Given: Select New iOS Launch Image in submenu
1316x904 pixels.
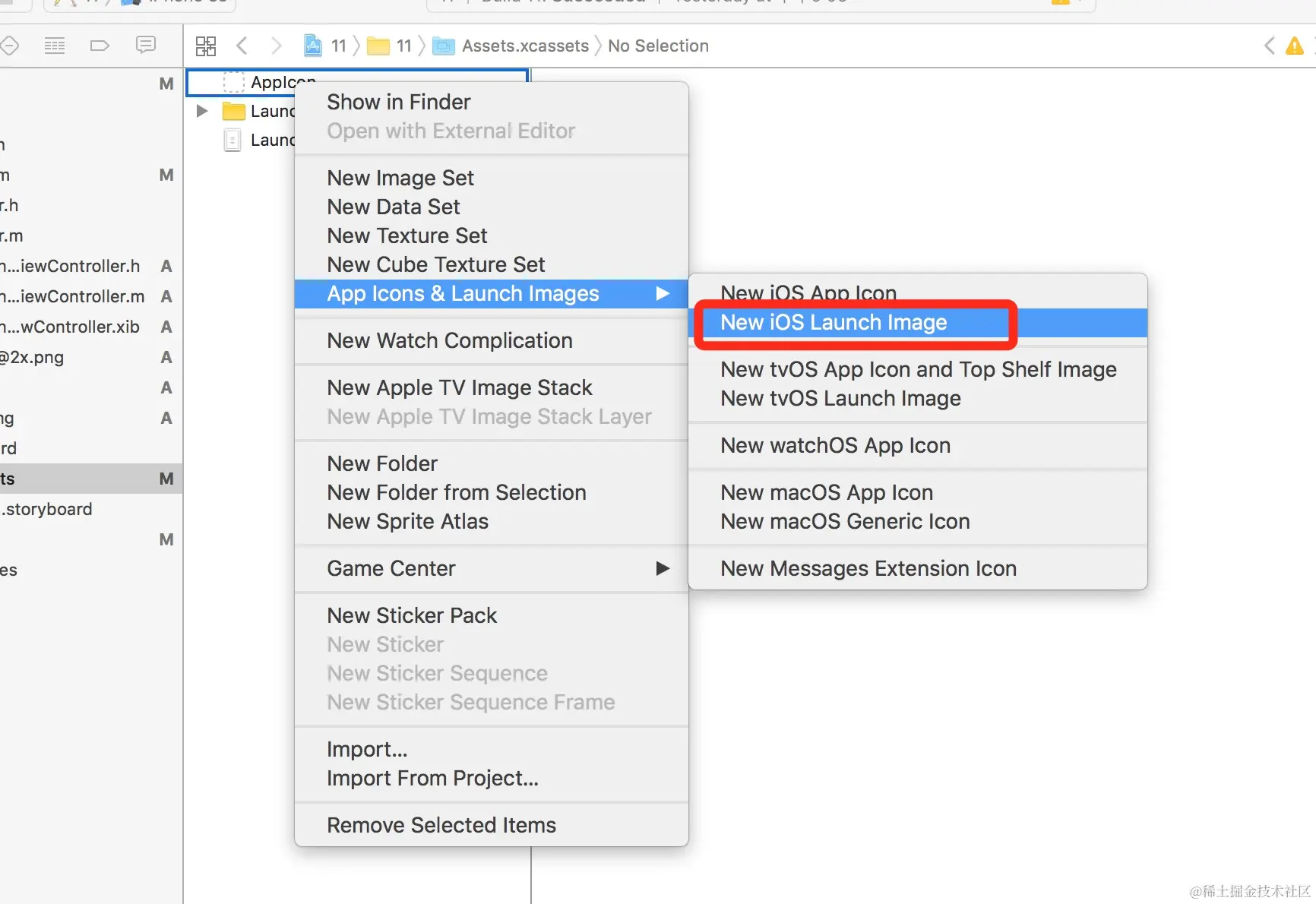Looking at the screenshot, I should [x=918, y=323].
